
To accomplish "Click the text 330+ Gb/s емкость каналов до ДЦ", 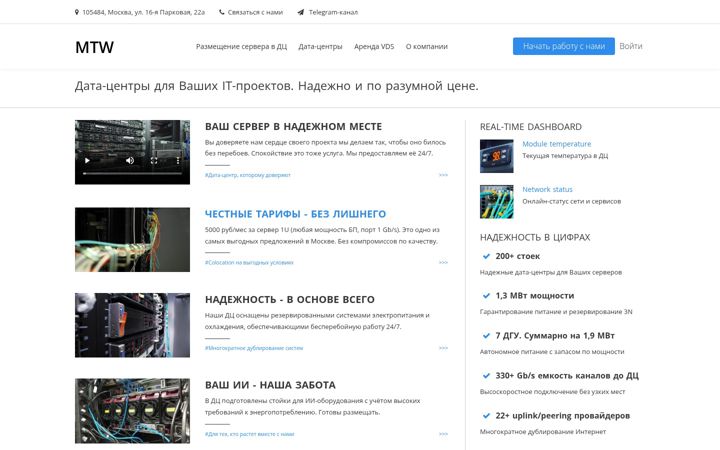I will 567,376.
